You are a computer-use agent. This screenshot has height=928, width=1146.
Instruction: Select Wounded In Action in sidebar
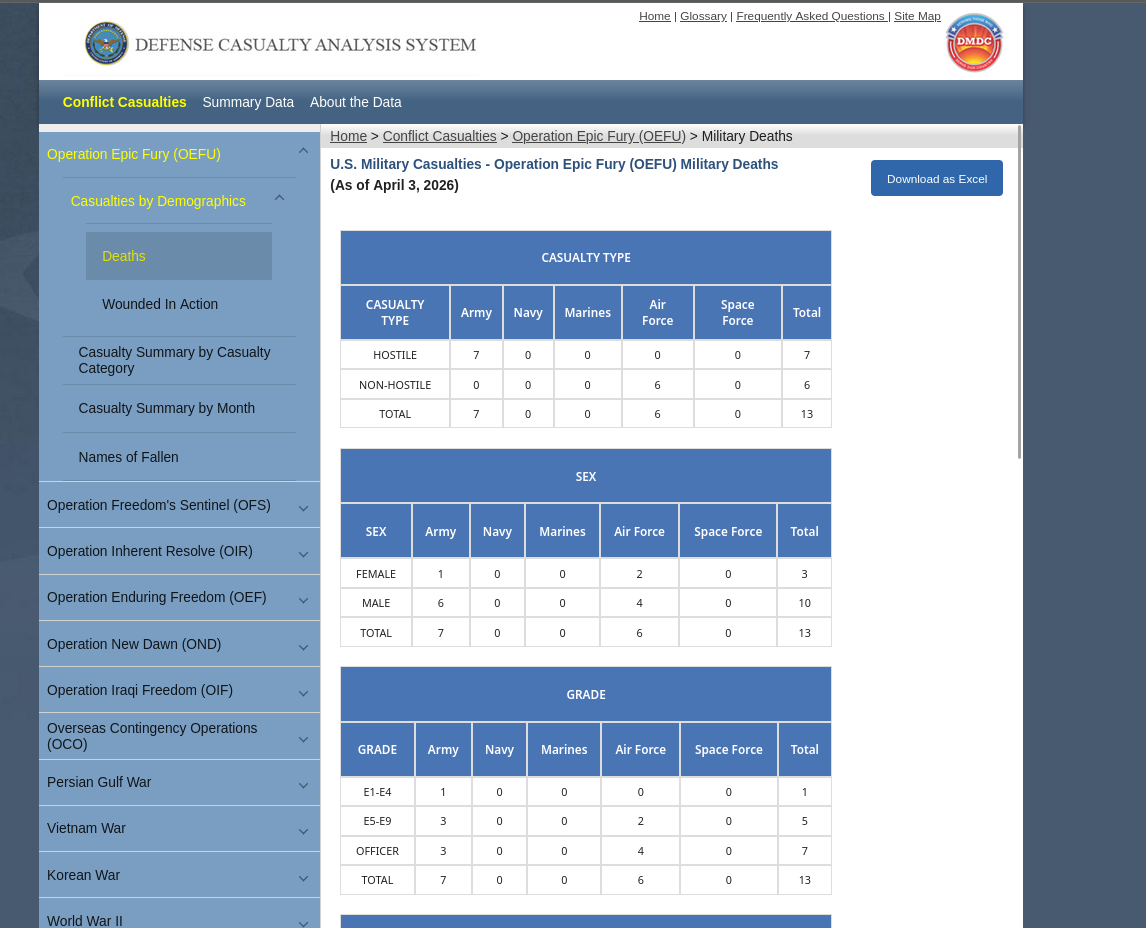pos(160,304)
